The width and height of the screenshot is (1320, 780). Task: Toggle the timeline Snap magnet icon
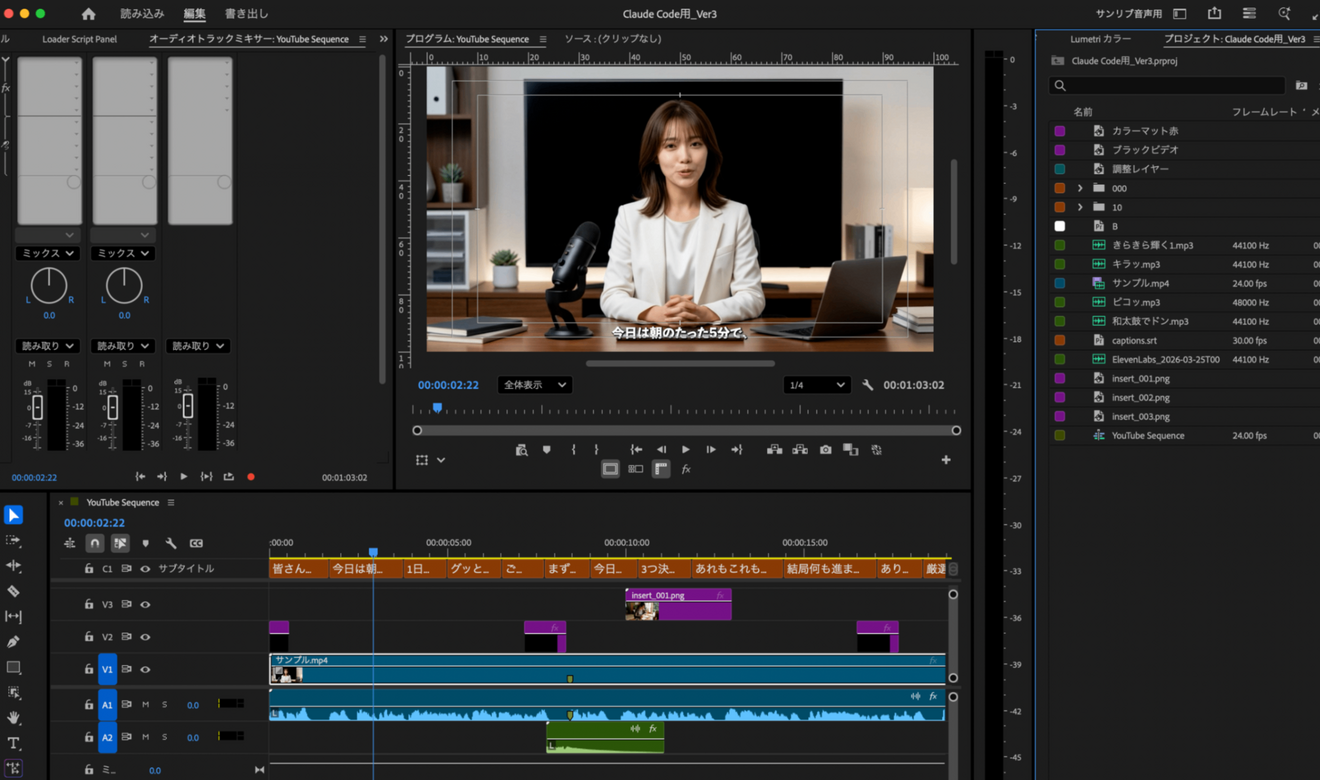(95, 543)
